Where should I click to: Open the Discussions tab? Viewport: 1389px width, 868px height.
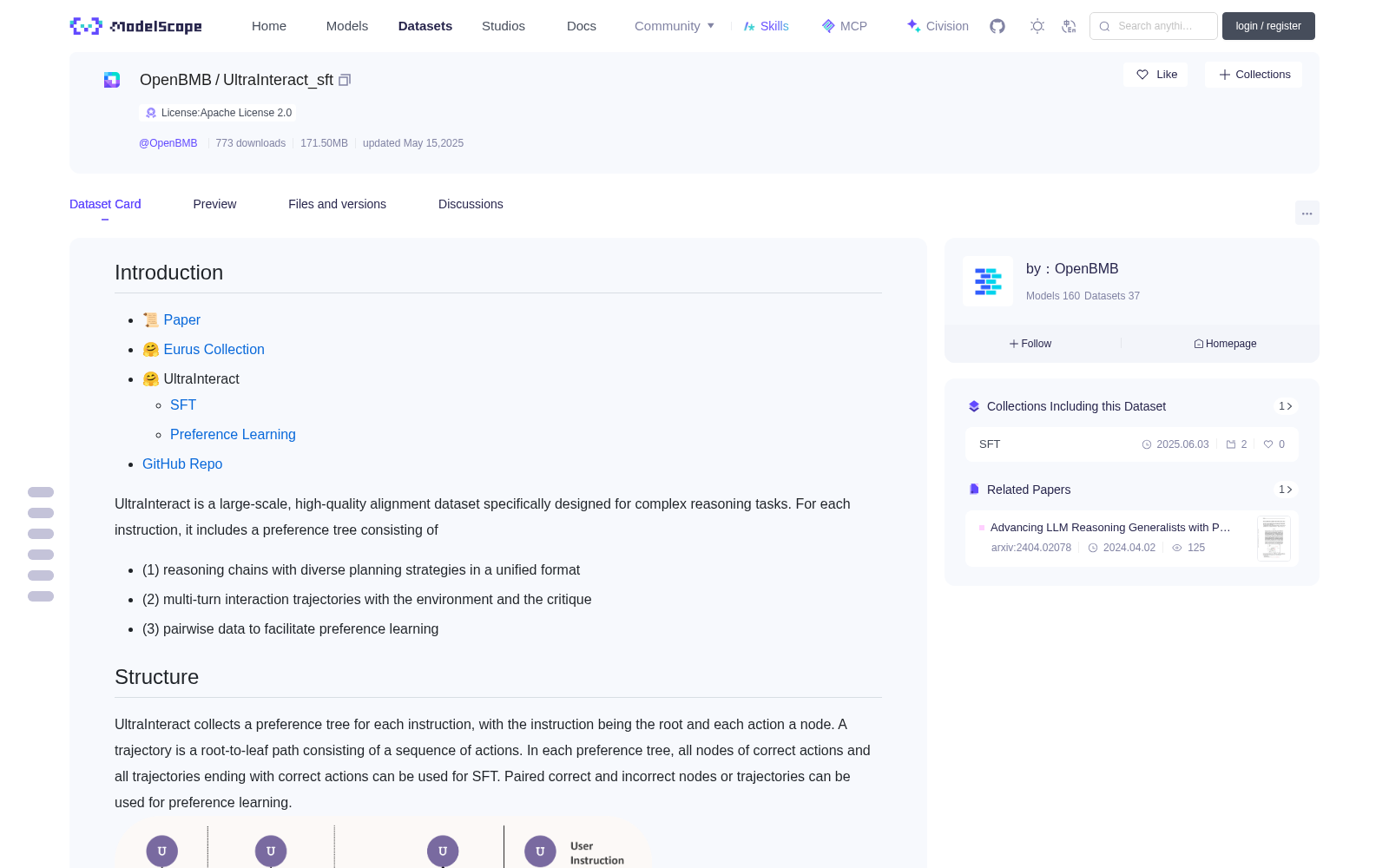pos(471,204)
